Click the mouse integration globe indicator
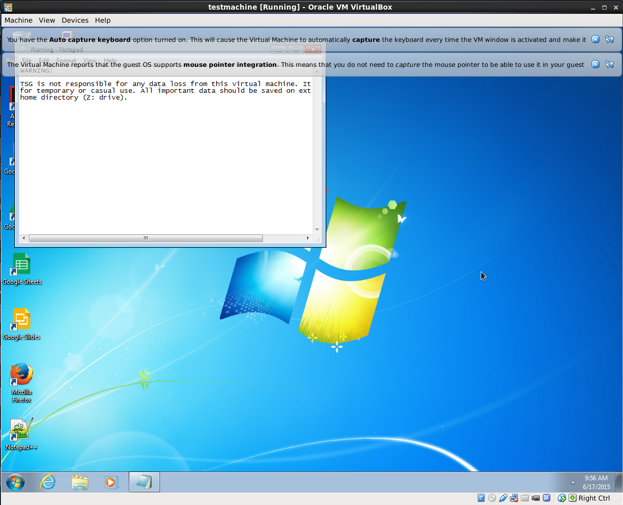 pyautogui.click(x=561, y=498)
